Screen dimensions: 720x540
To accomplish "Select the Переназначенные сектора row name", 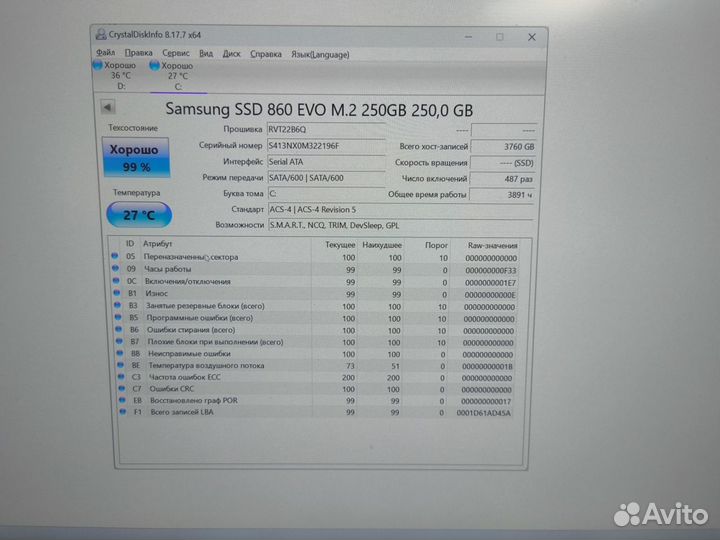I will 191,257.
